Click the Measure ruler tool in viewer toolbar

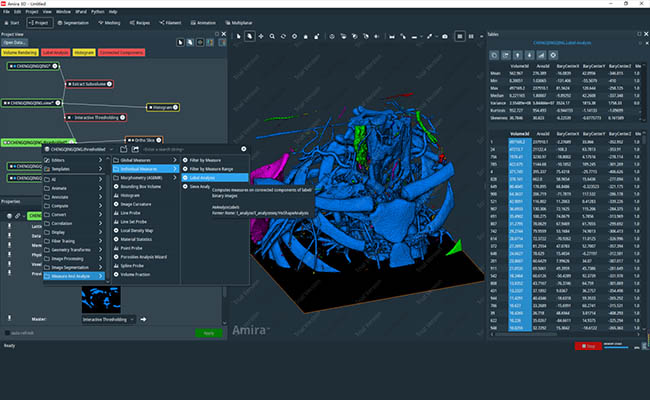pos(392,36)
